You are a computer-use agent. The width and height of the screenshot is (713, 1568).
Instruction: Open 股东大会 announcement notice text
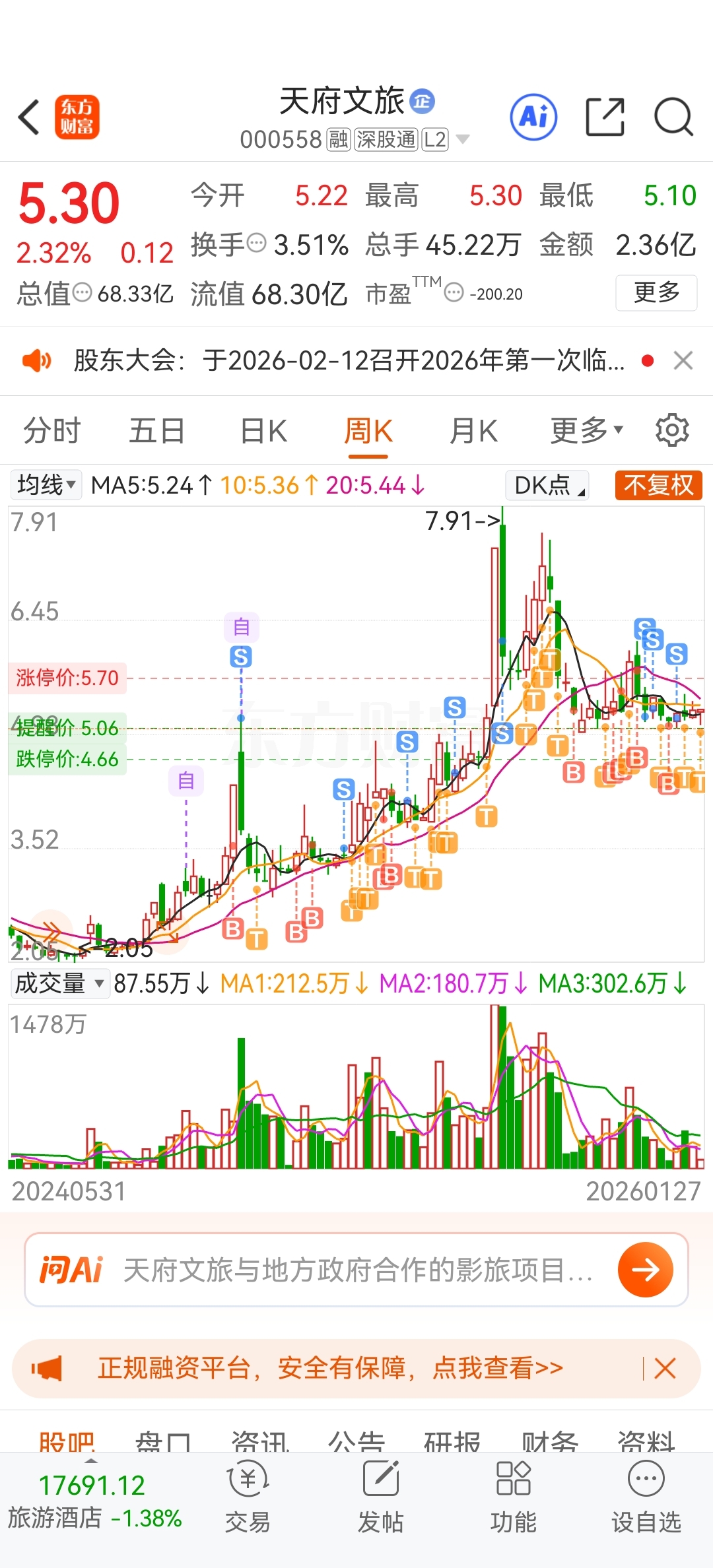[x=349, y=361]
